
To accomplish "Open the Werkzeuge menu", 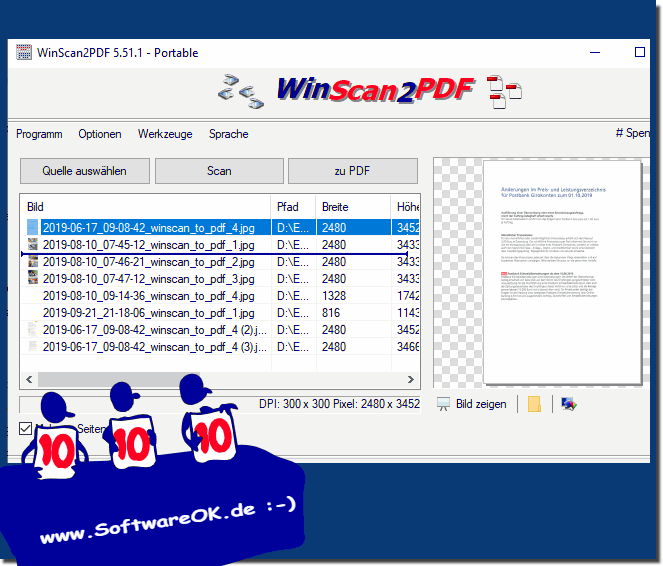I will (165, 134).
